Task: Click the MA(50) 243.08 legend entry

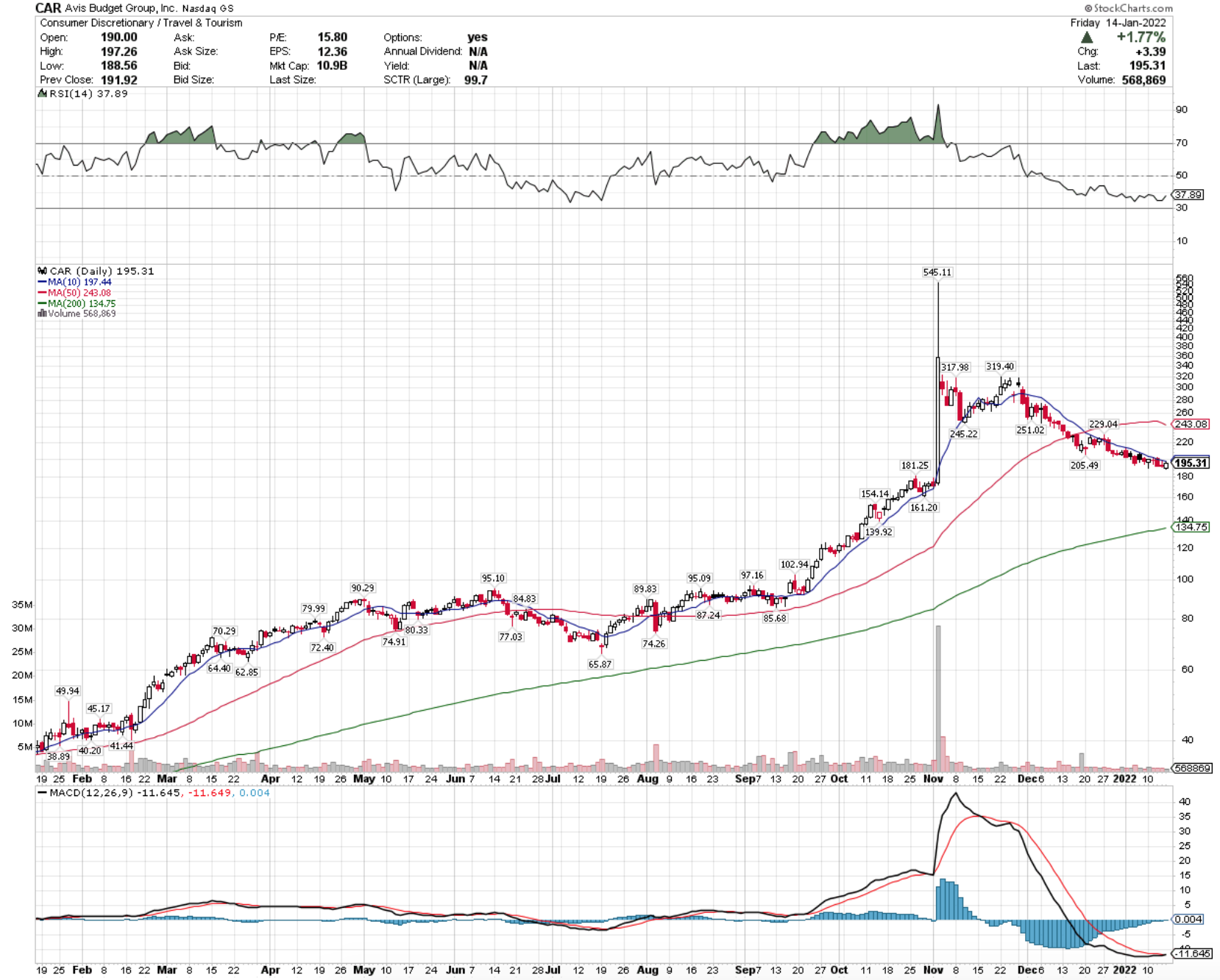Action: pos(75,293)
